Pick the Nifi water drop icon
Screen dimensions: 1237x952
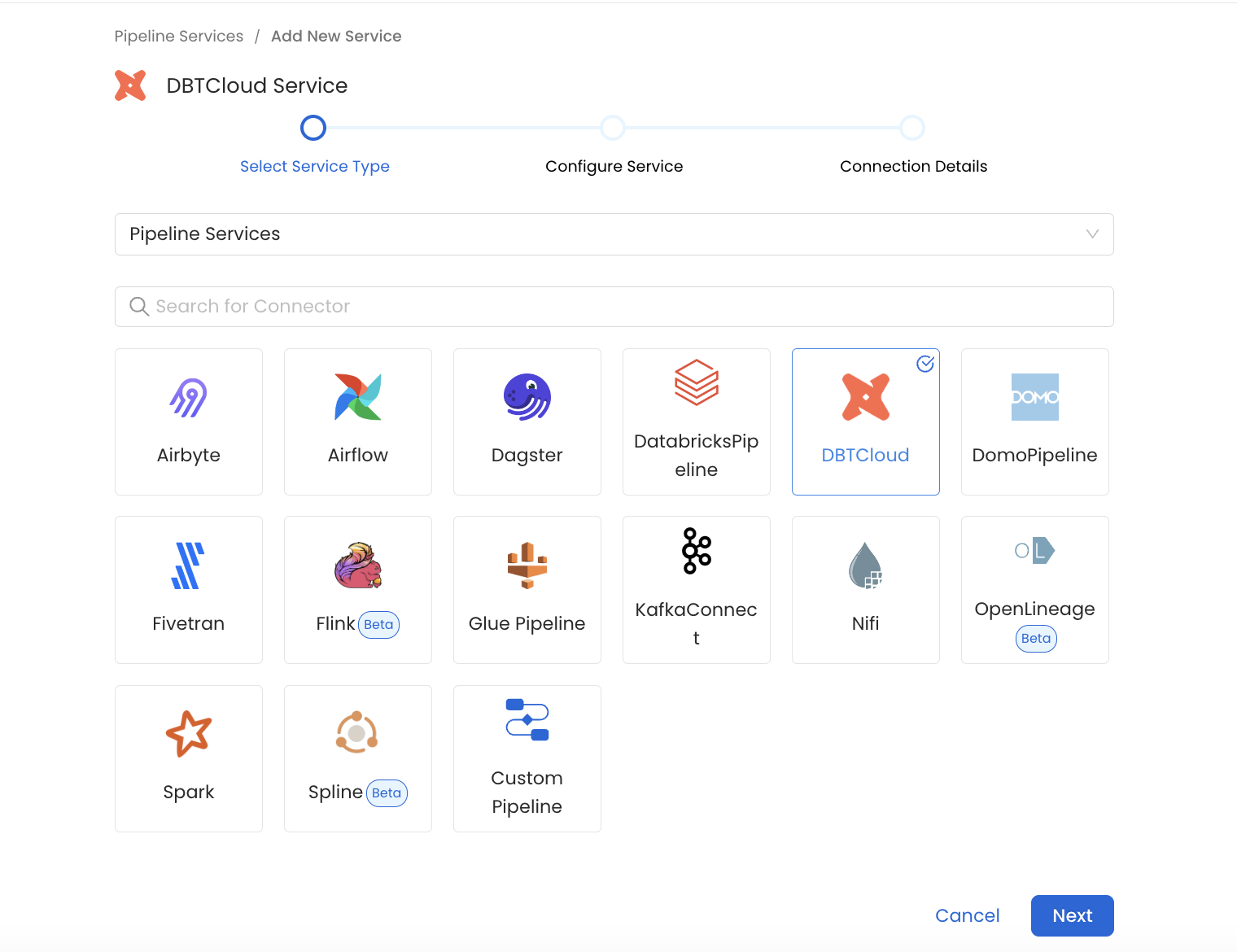click(x=865, y=566)
